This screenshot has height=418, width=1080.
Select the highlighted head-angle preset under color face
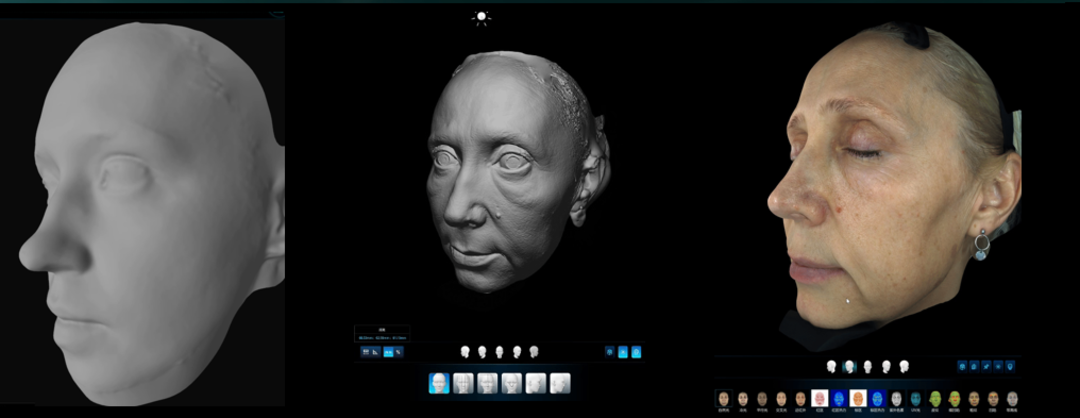849,367
